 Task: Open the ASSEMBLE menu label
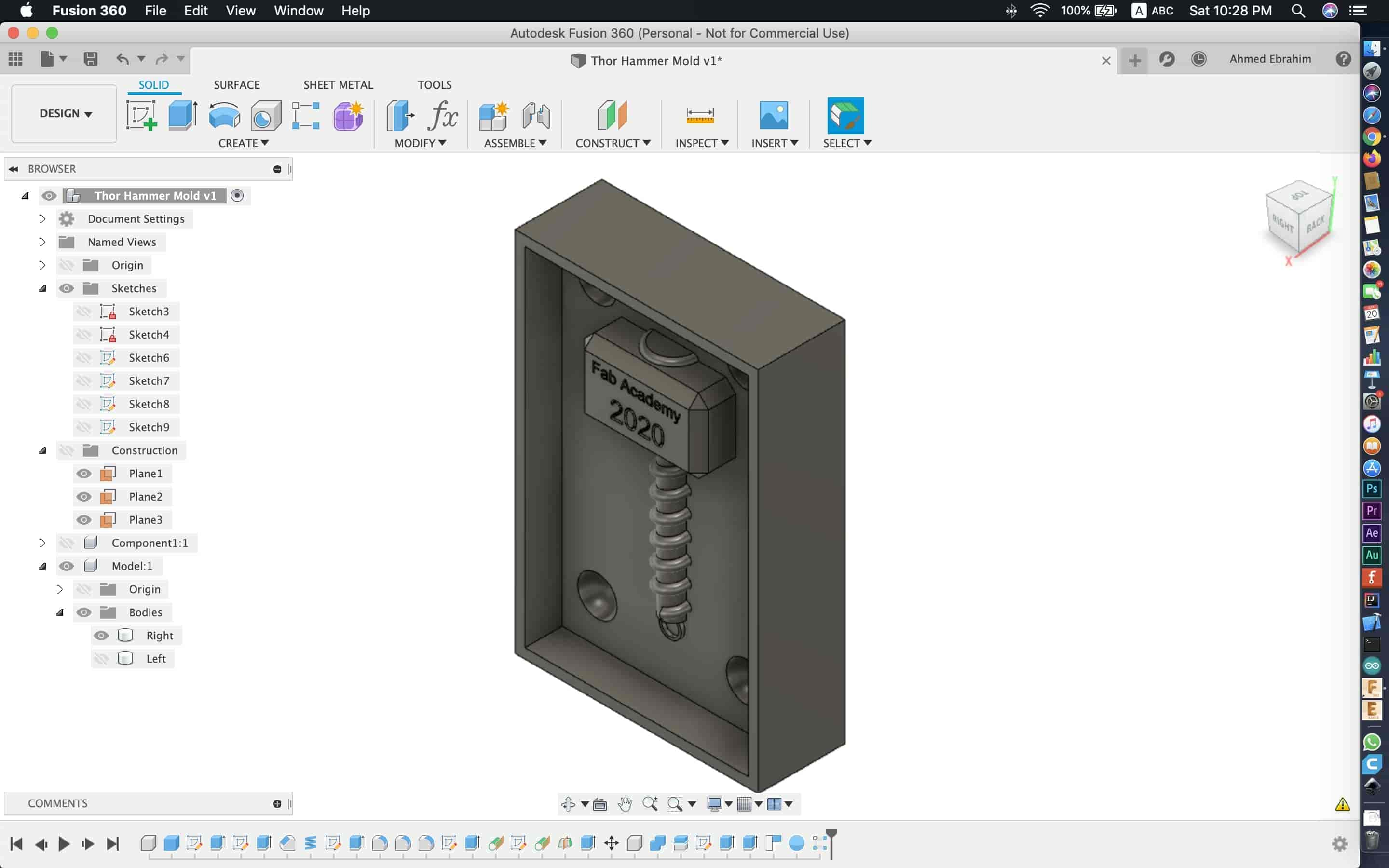(x=515, y=143)
